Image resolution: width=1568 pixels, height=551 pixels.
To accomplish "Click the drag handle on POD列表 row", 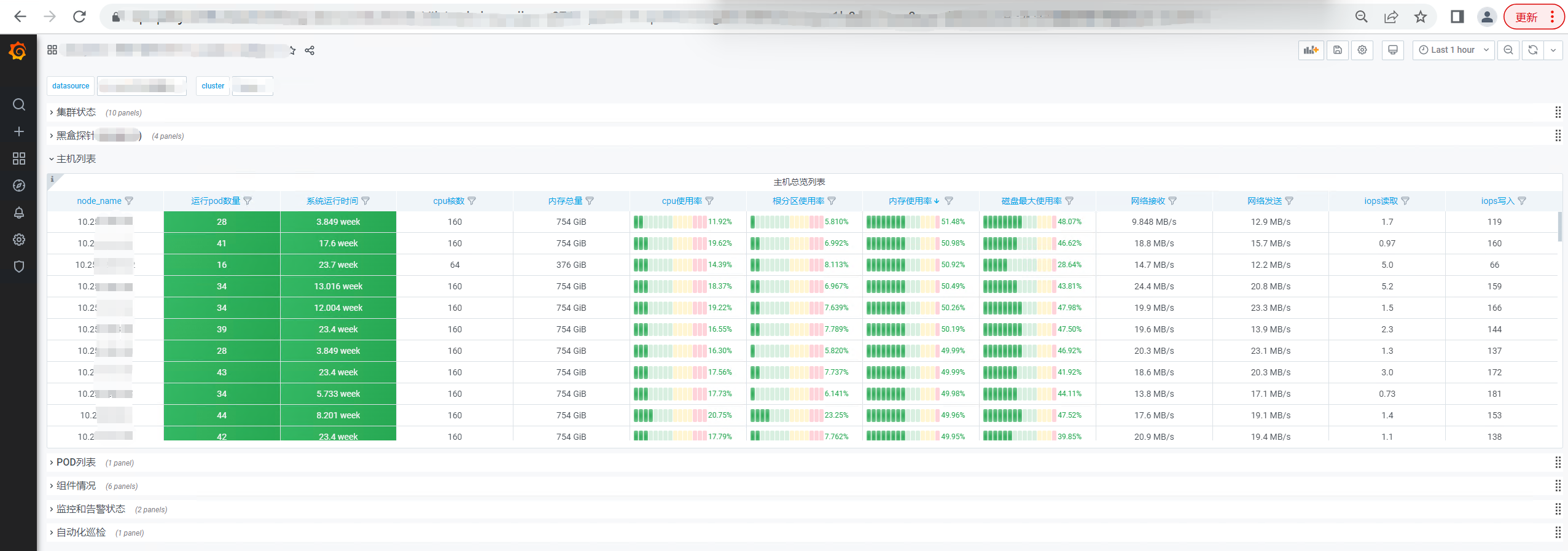I will click(x=1558, y=462).
